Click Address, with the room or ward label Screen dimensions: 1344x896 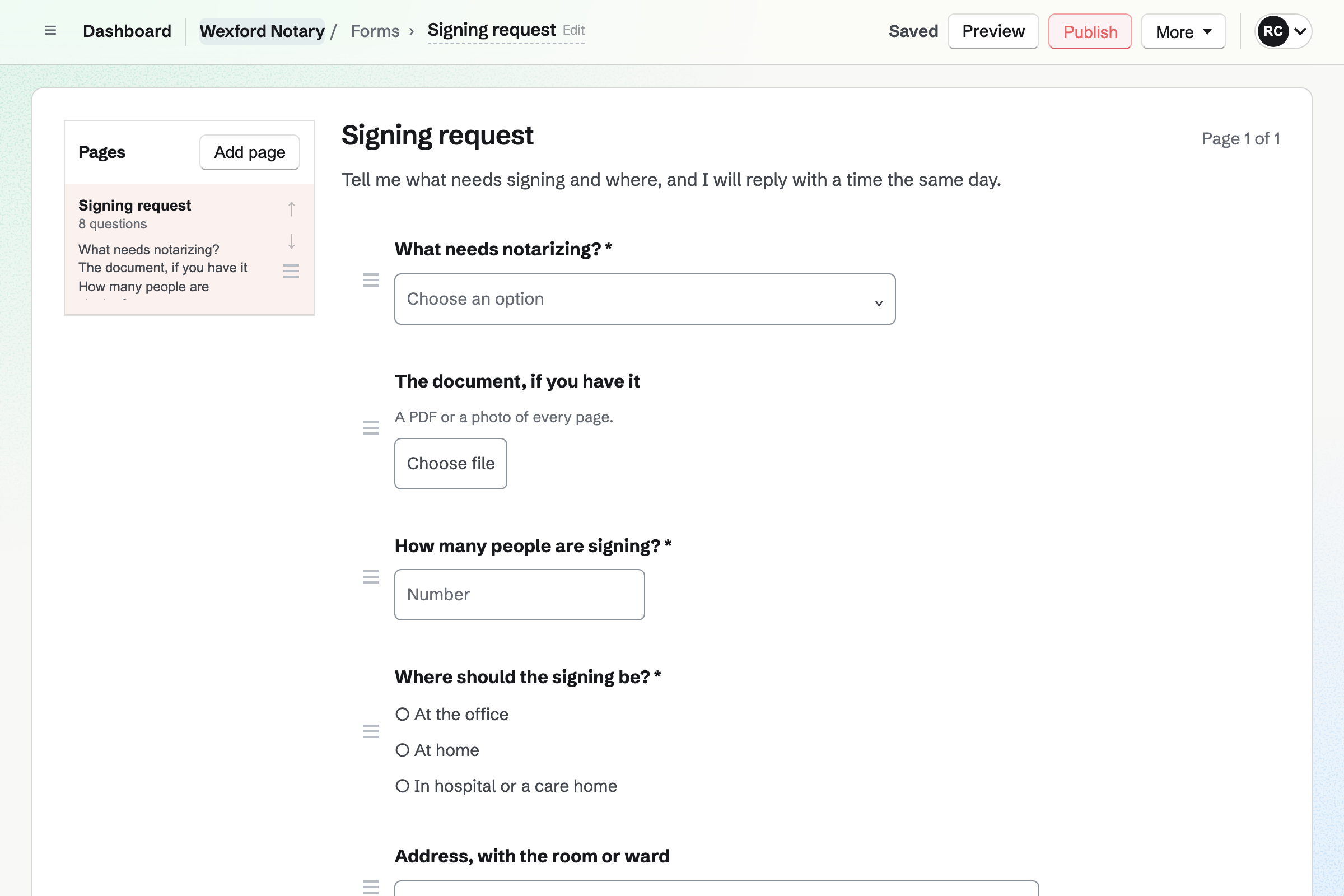(x=532, y=856)
